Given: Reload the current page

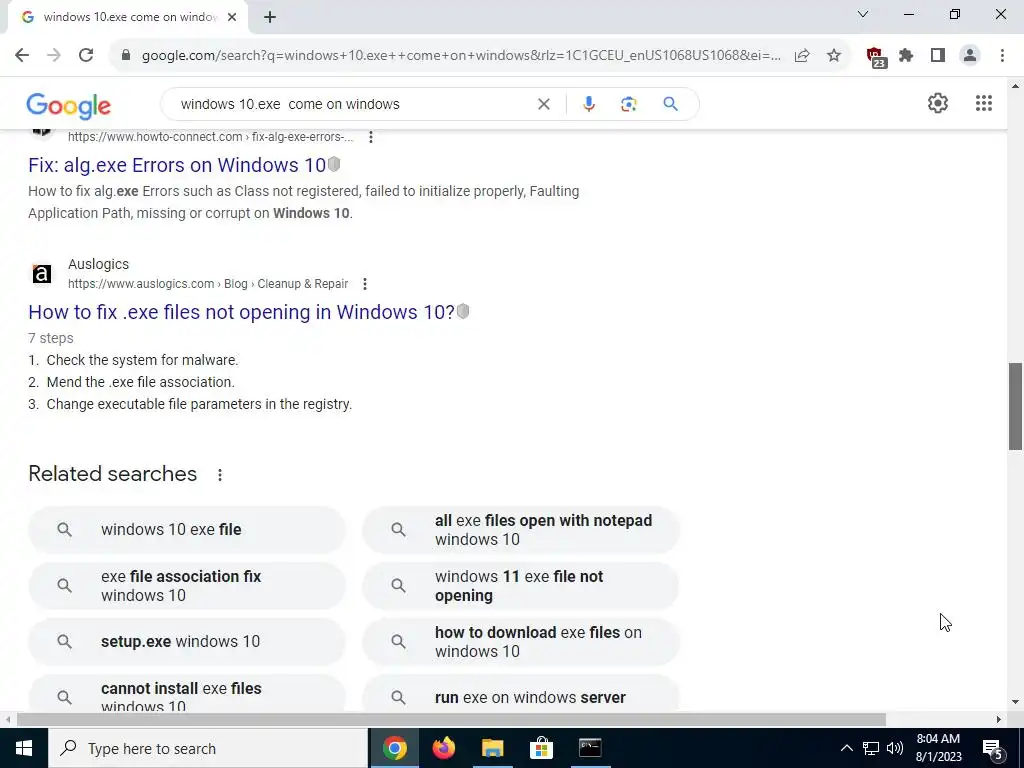Looking at the screenshot, I should click(86, 55).
